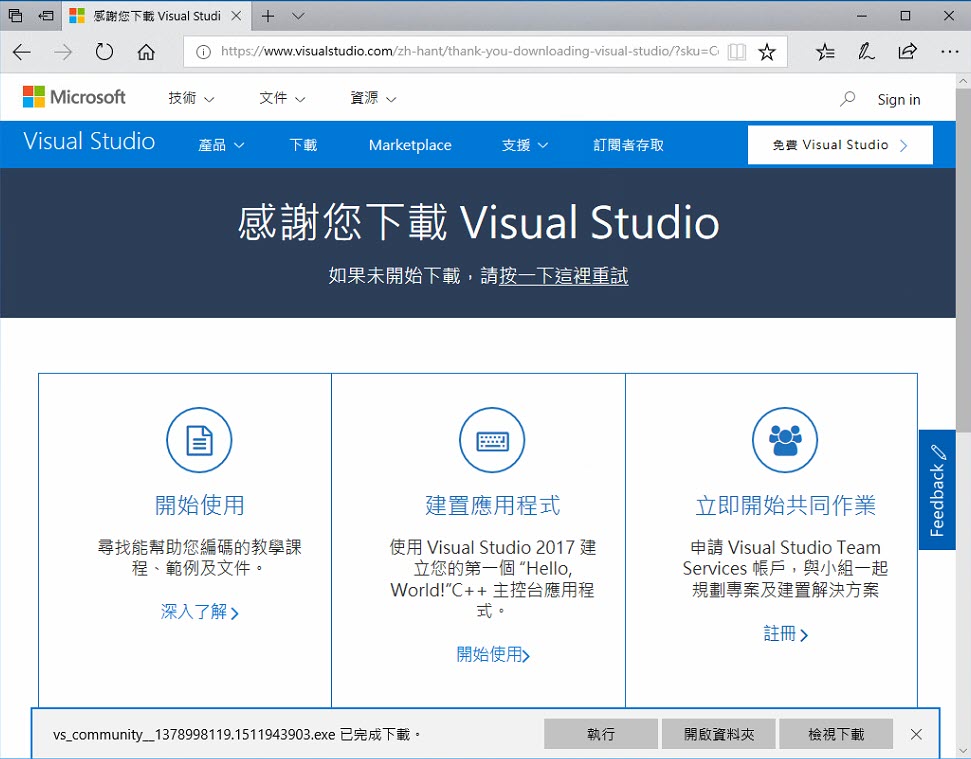The image size is (971, 759).
Task: Open a new tab with plus icon
Action: (x=268, y=15)
